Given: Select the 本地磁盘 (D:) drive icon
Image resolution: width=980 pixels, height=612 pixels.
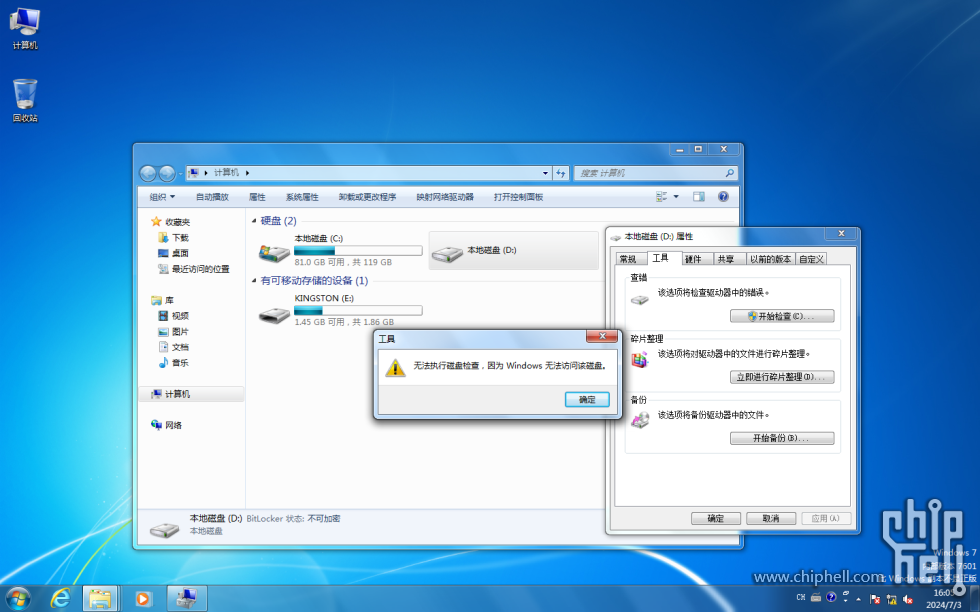Looking at the screenshot, I should pos(447,254).
